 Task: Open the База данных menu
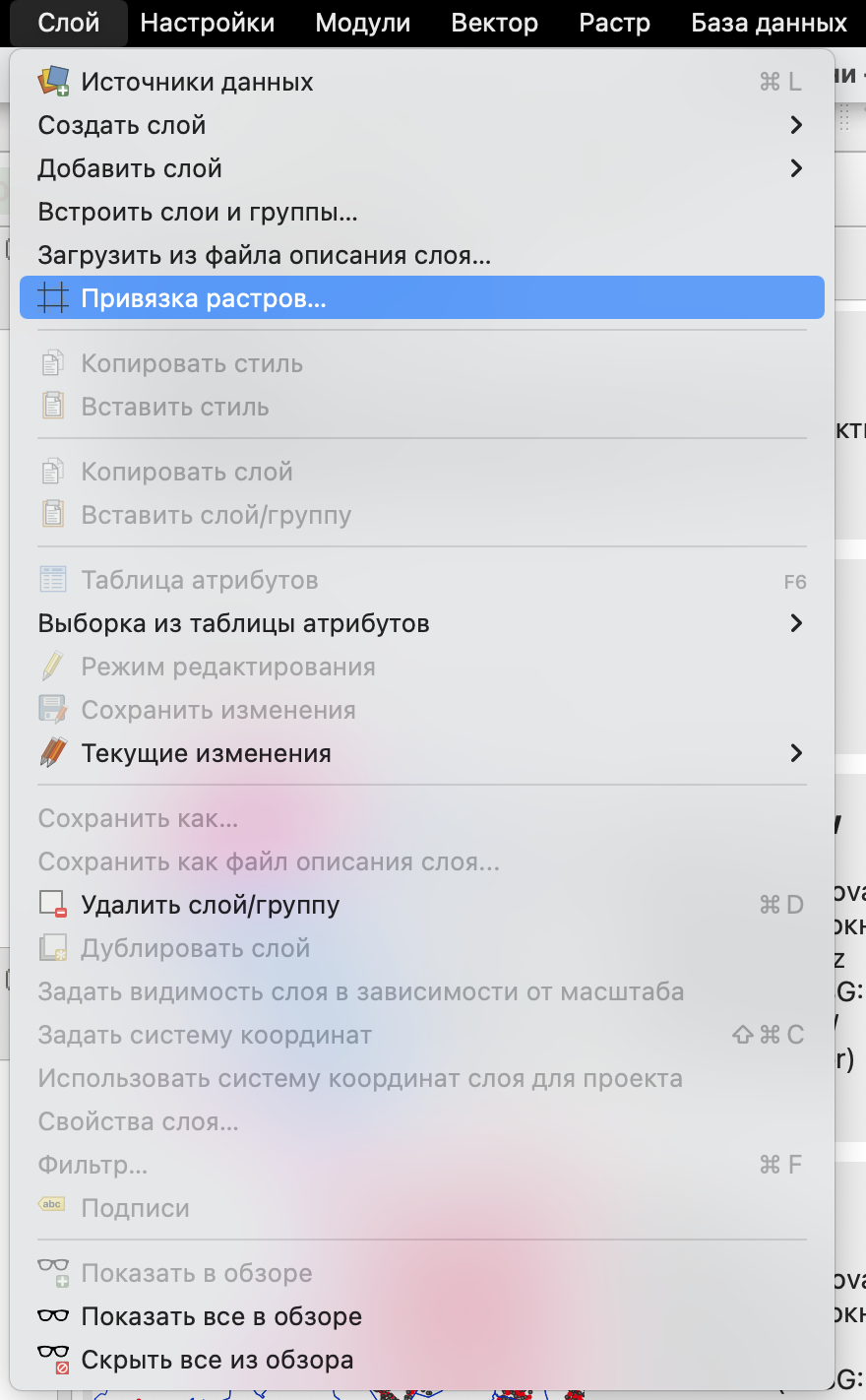coord(769,23)
